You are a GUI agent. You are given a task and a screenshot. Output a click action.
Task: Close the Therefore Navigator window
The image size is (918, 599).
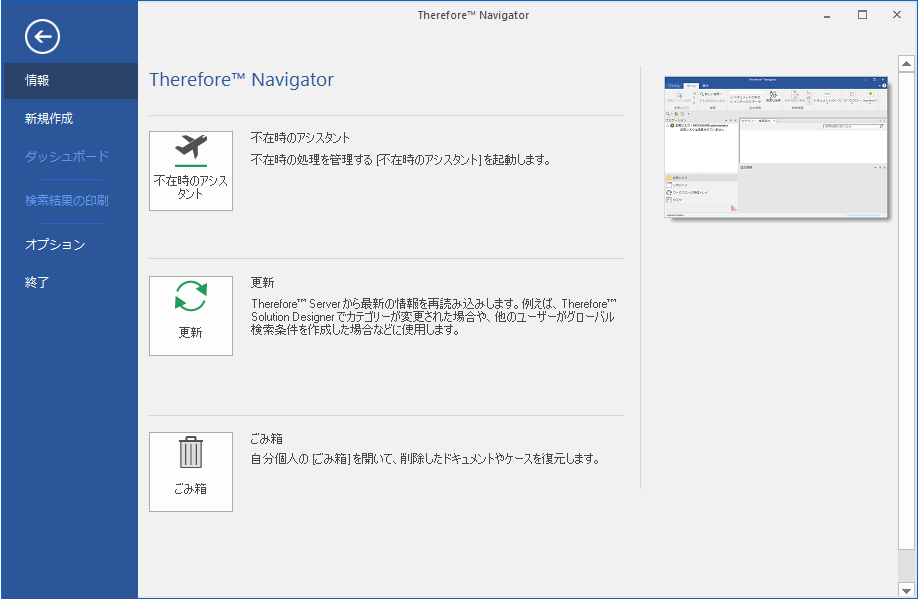click(x=897, y=15)
